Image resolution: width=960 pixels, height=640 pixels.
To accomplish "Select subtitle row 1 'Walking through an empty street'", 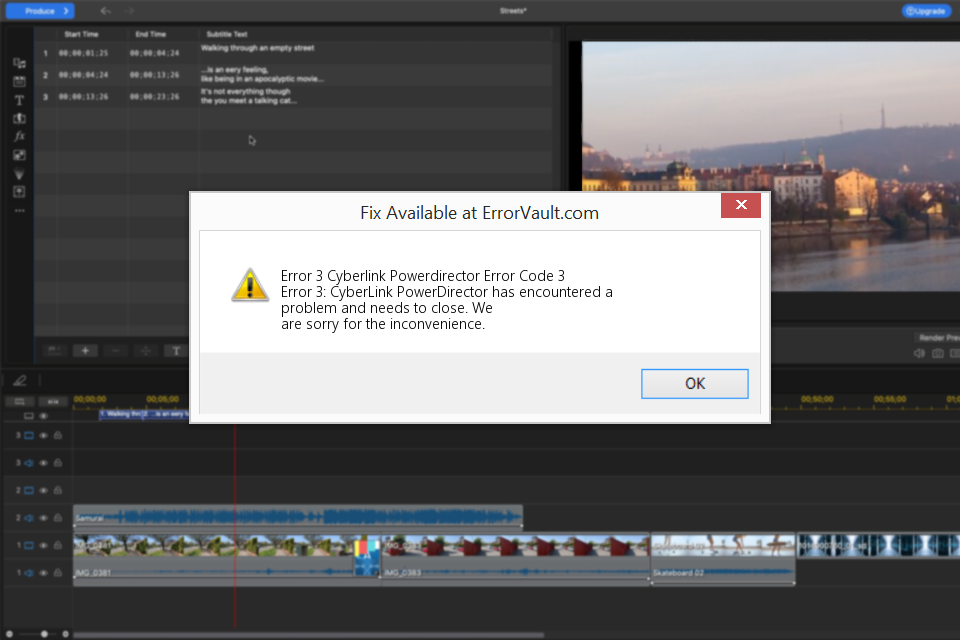I will click(294, 53).
